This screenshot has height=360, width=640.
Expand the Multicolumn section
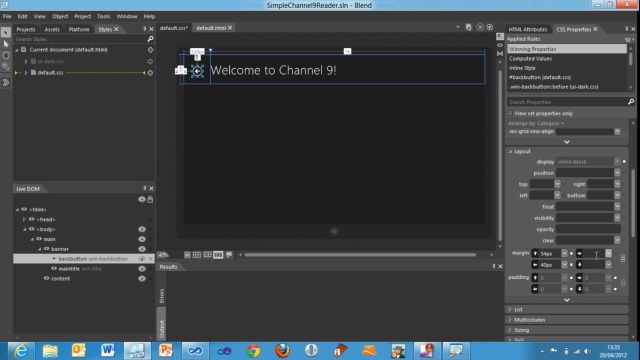point(510,320)
